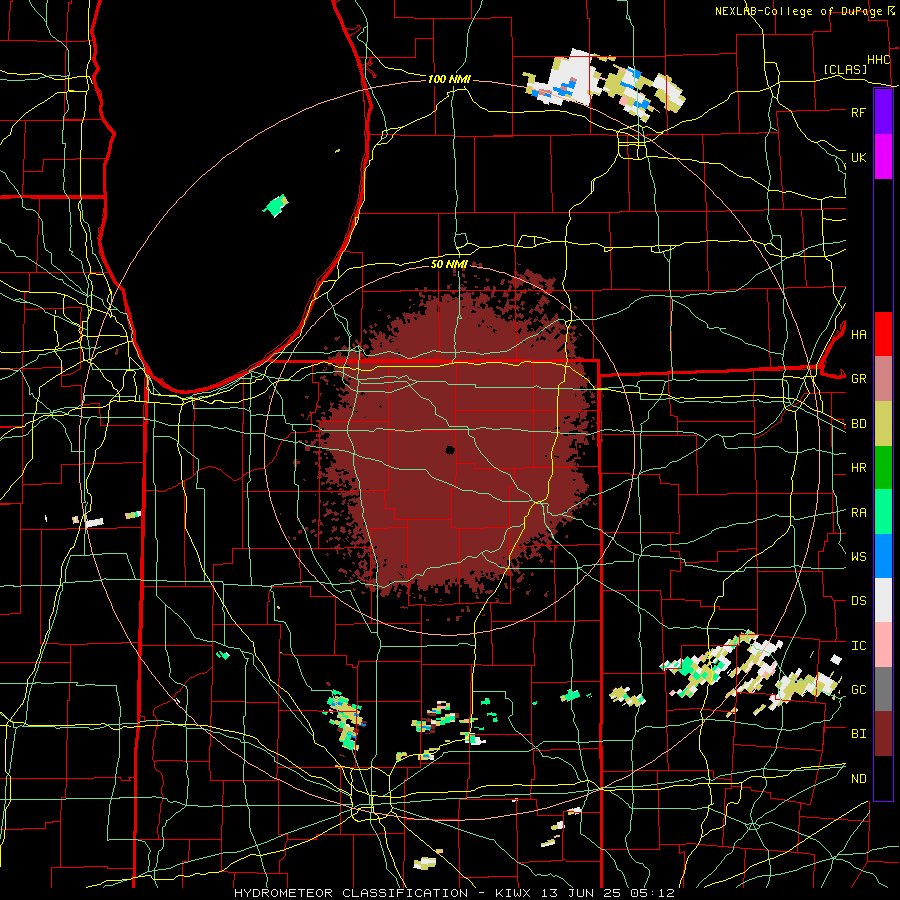Screen dimensions: 900x900
Task: Click the 'NEXLAB-College of DuPage' header text
Action: tap(800, 11)
